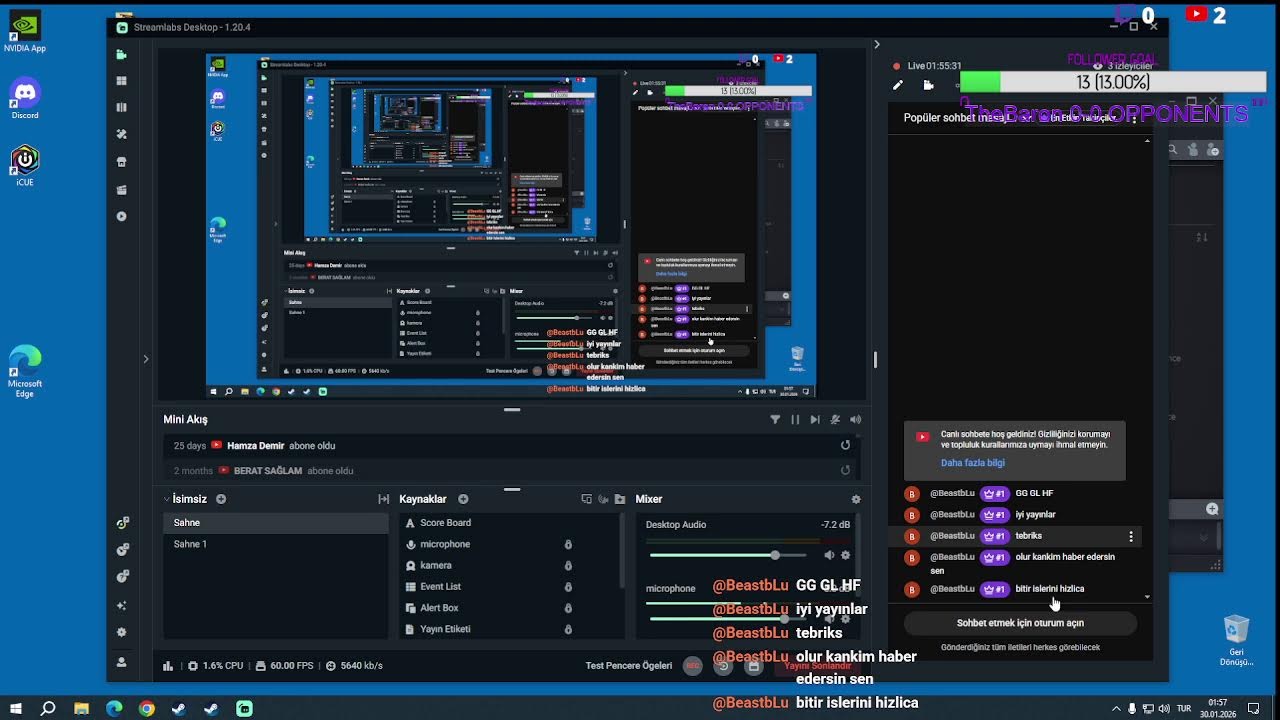
Task: Click Test Pencere Ögeleri button
Action: coord(629,665)
